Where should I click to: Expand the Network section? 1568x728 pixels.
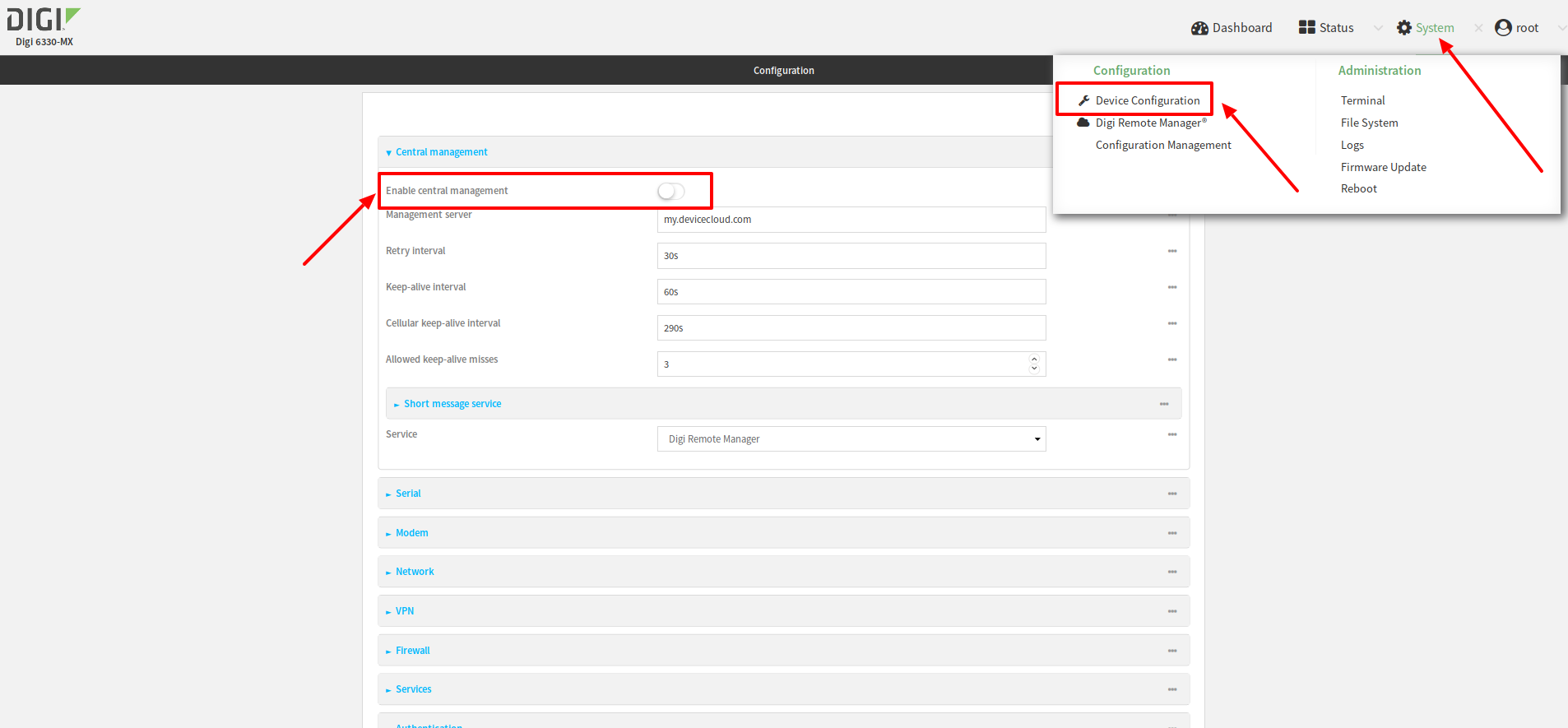click(x=414, y=572)
